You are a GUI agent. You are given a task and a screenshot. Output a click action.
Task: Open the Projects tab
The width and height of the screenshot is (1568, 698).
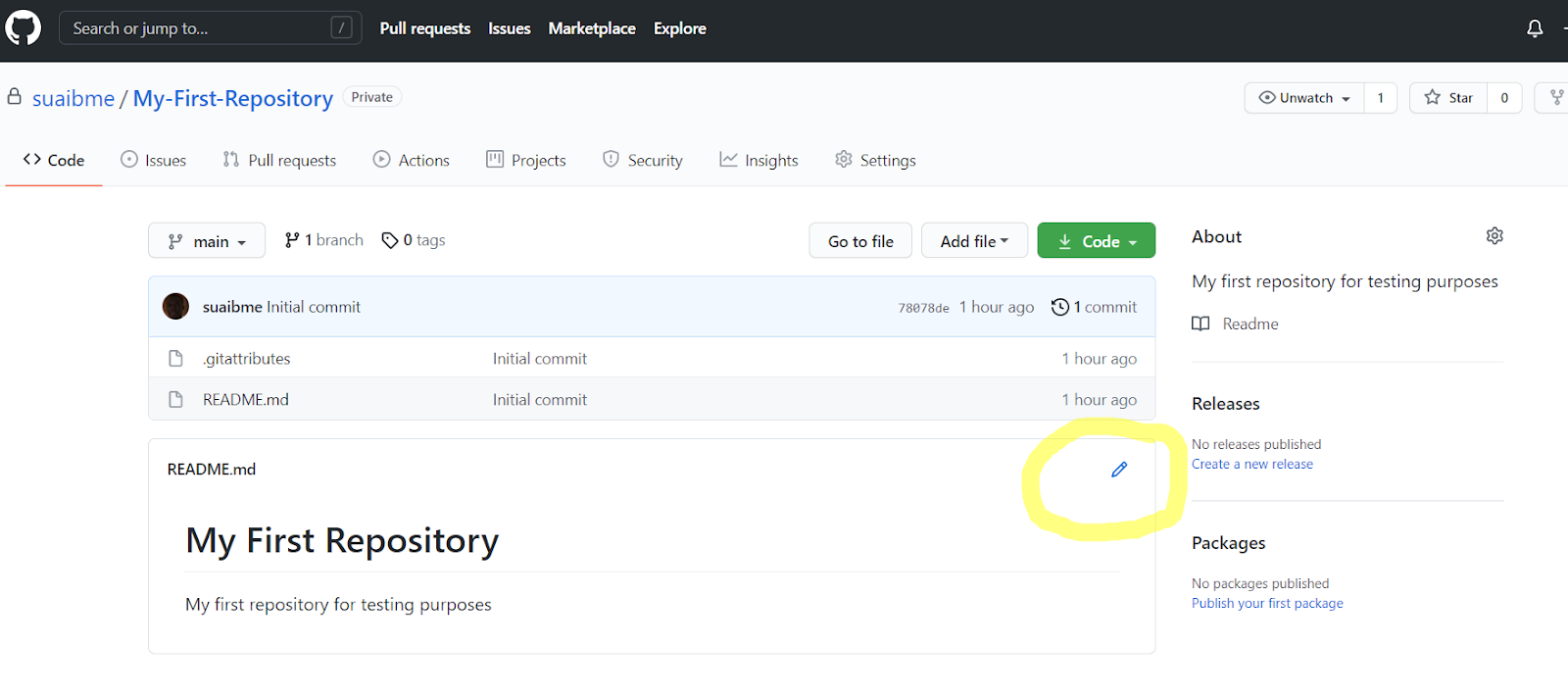pos(526,160)
